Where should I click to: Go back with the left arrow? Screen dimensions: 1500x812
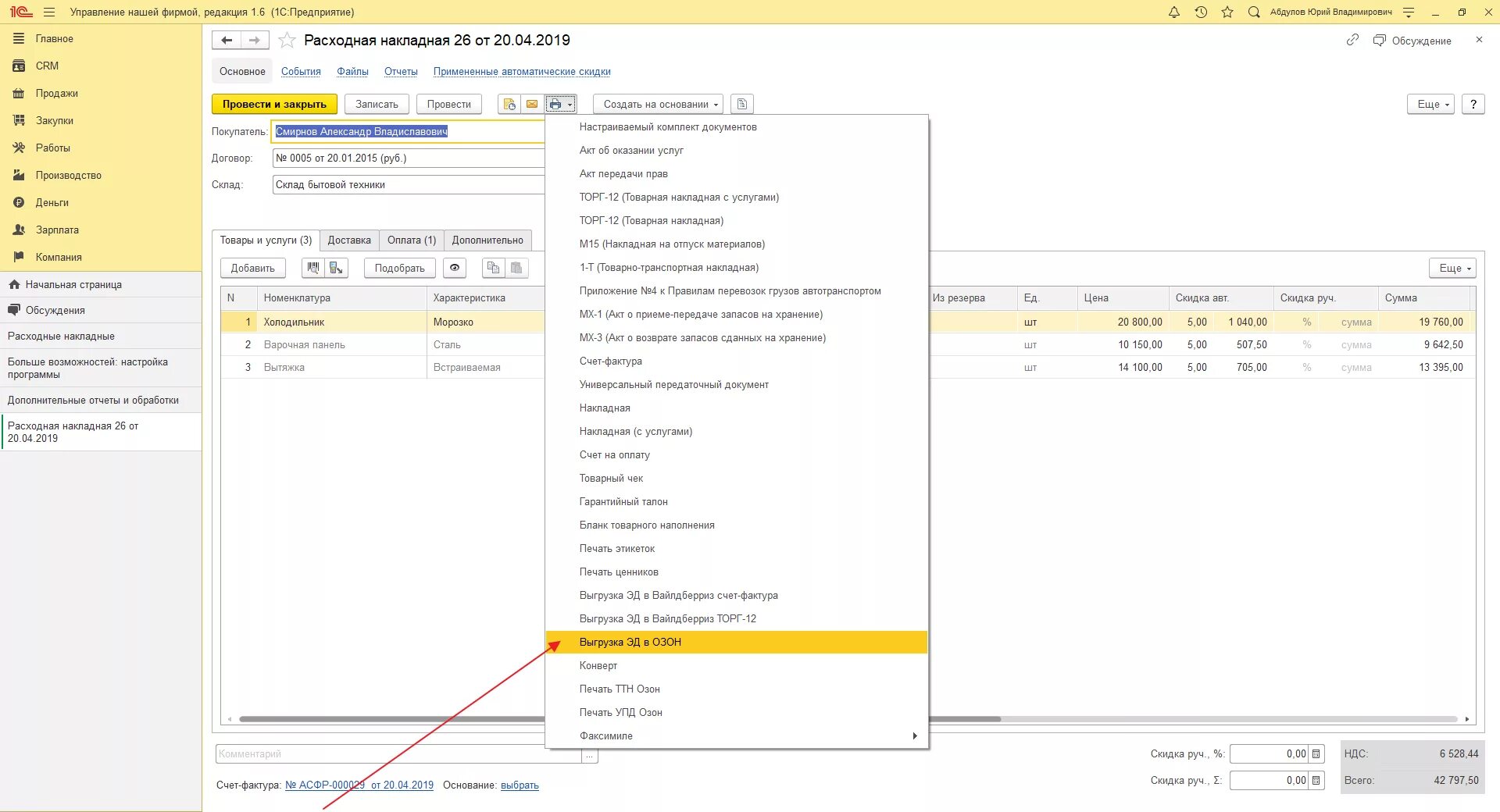pos(227,40)
